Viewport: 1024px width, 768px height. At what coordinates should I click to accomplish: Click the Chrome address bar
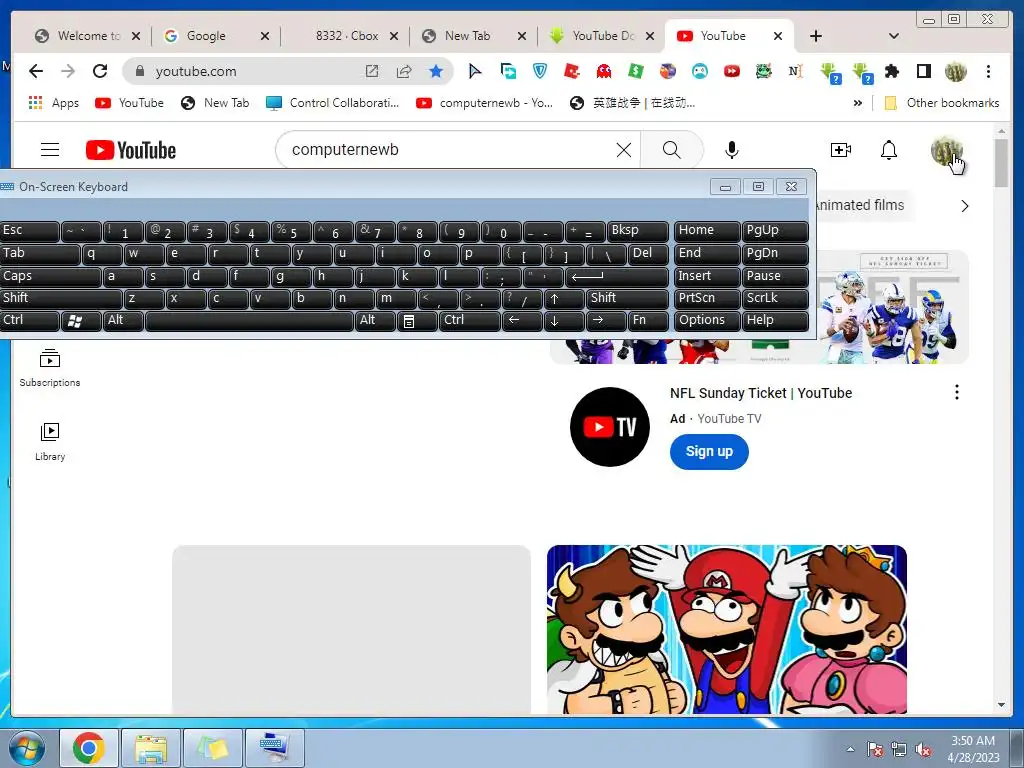click(255, 71)
